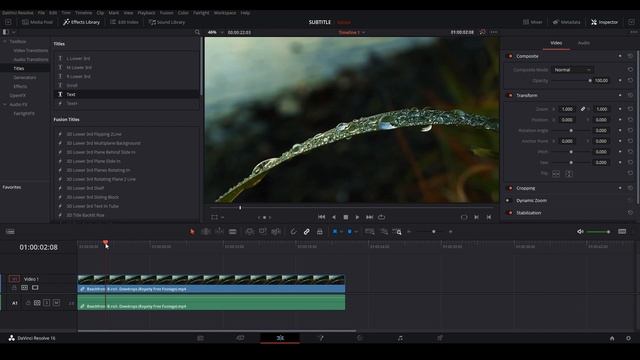This screenshot has height=360, width=640.
Task: Click the Replace Clip icon
Action: pos(276,232)
